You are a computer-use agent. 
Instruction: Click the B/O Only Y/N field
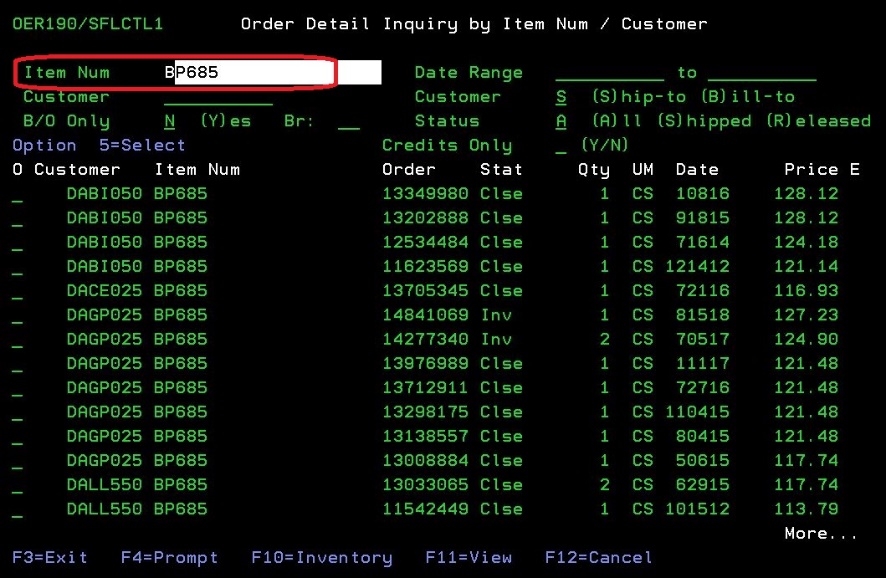pyautogui.click(x=169, y=121)
